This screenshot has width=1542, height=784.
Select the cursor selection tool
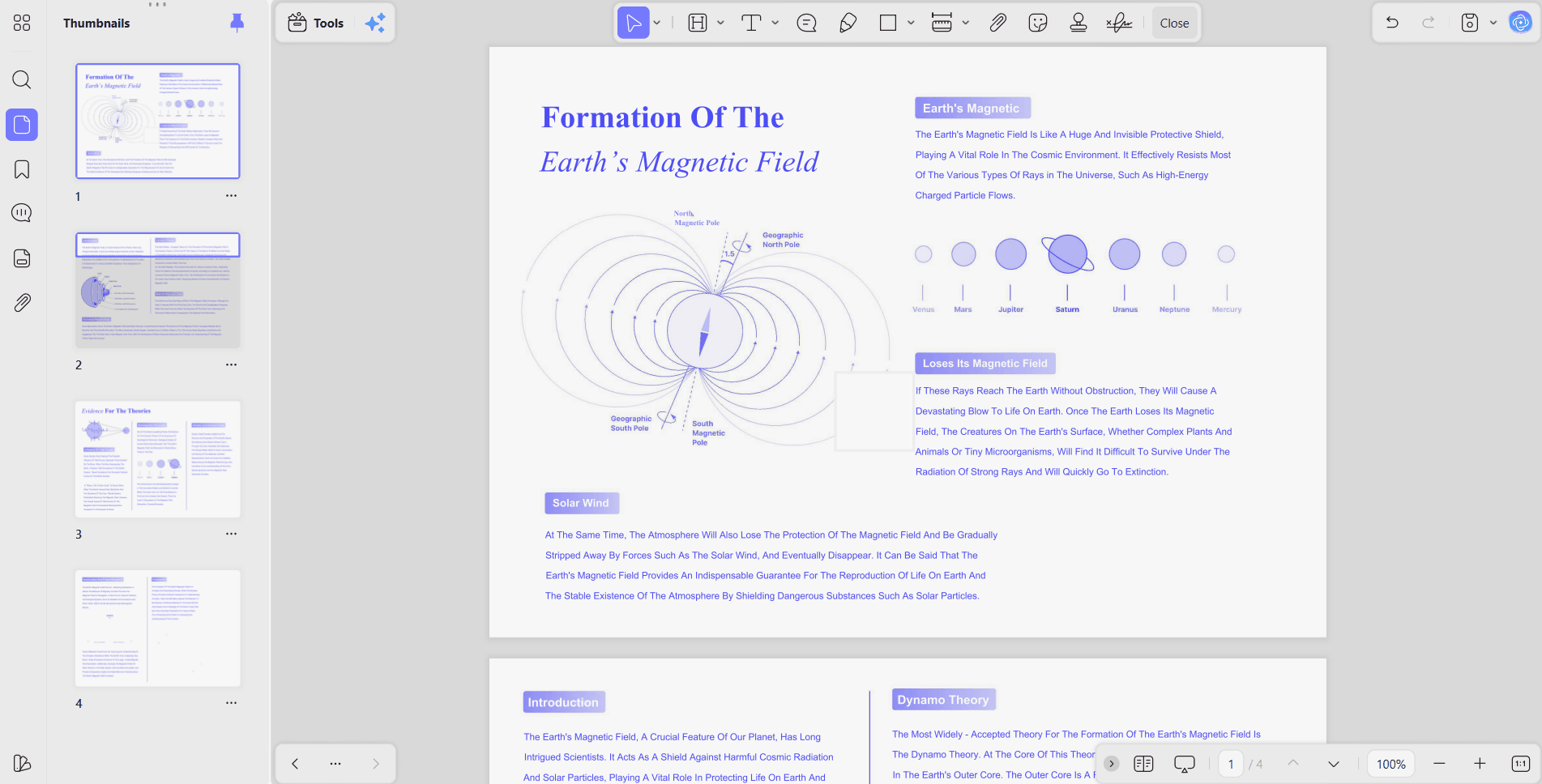[x=633, y=23]
